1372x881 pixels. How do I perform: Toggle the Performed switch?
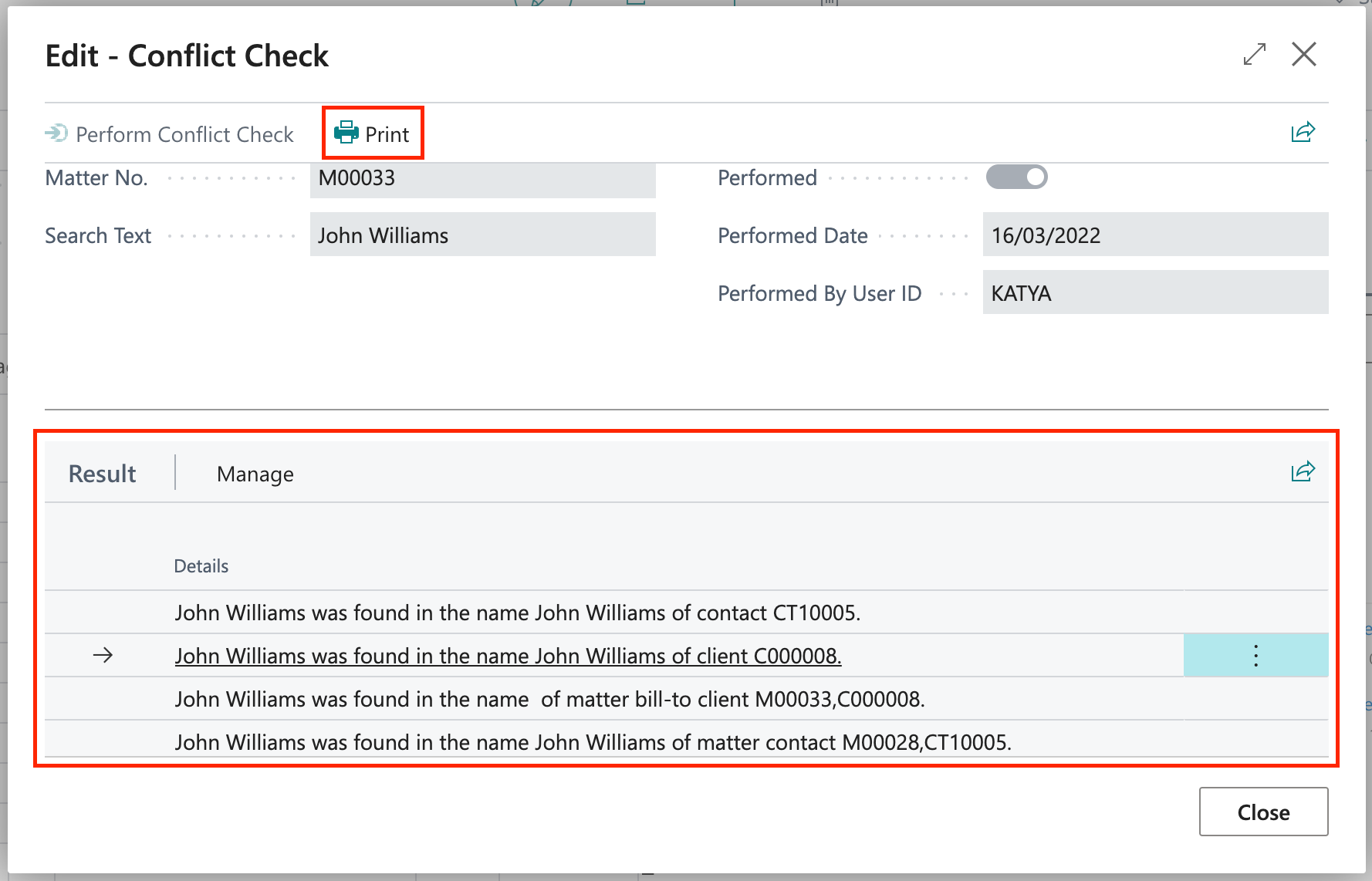coord(1016,177)
